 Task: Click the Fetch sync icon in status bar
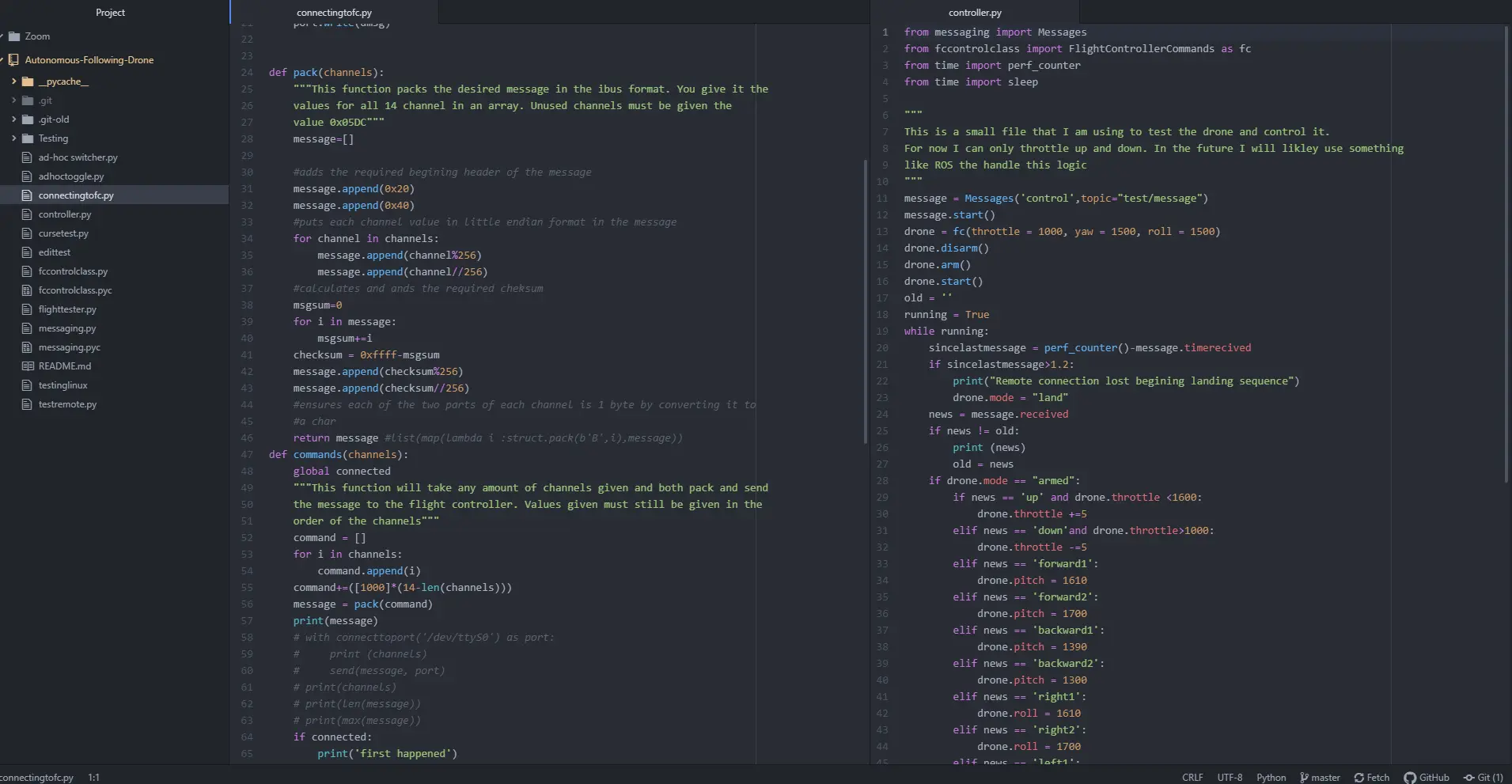[1359, 778]
